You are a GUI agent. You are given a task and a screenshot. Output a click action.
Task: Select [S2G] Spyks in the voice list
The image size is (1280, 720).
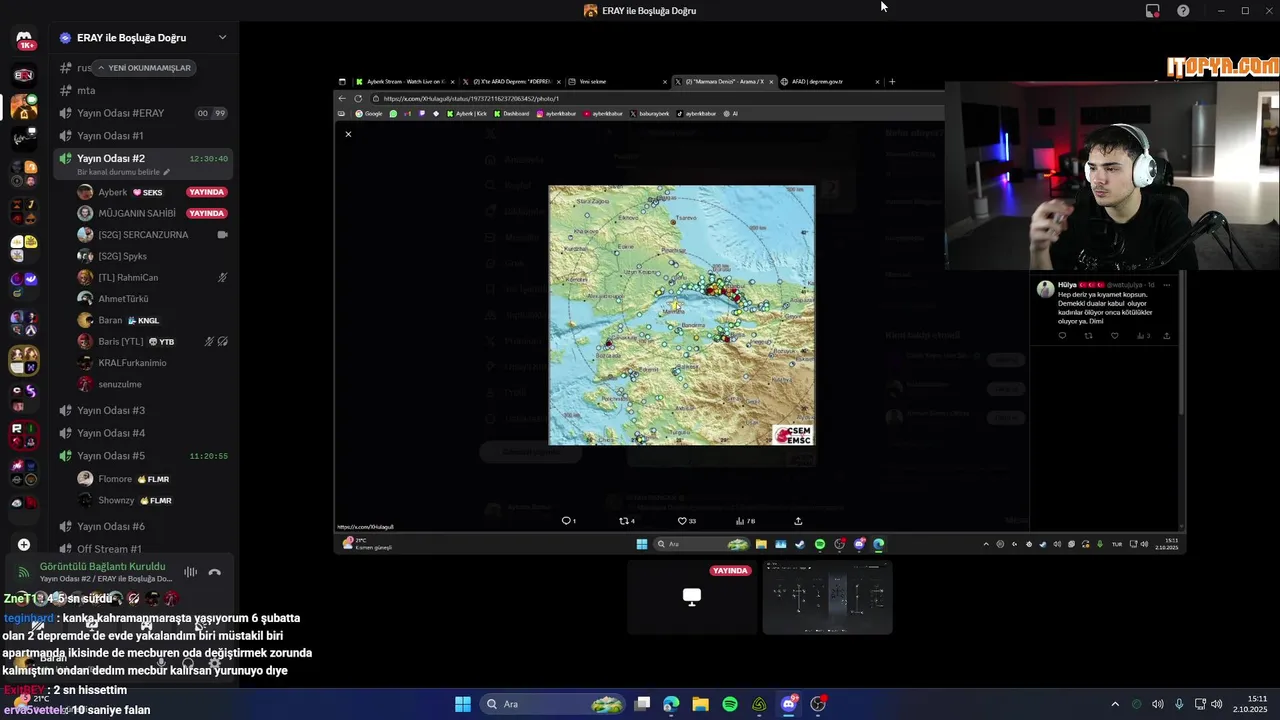pyautogui.click(x=153, y=256)
